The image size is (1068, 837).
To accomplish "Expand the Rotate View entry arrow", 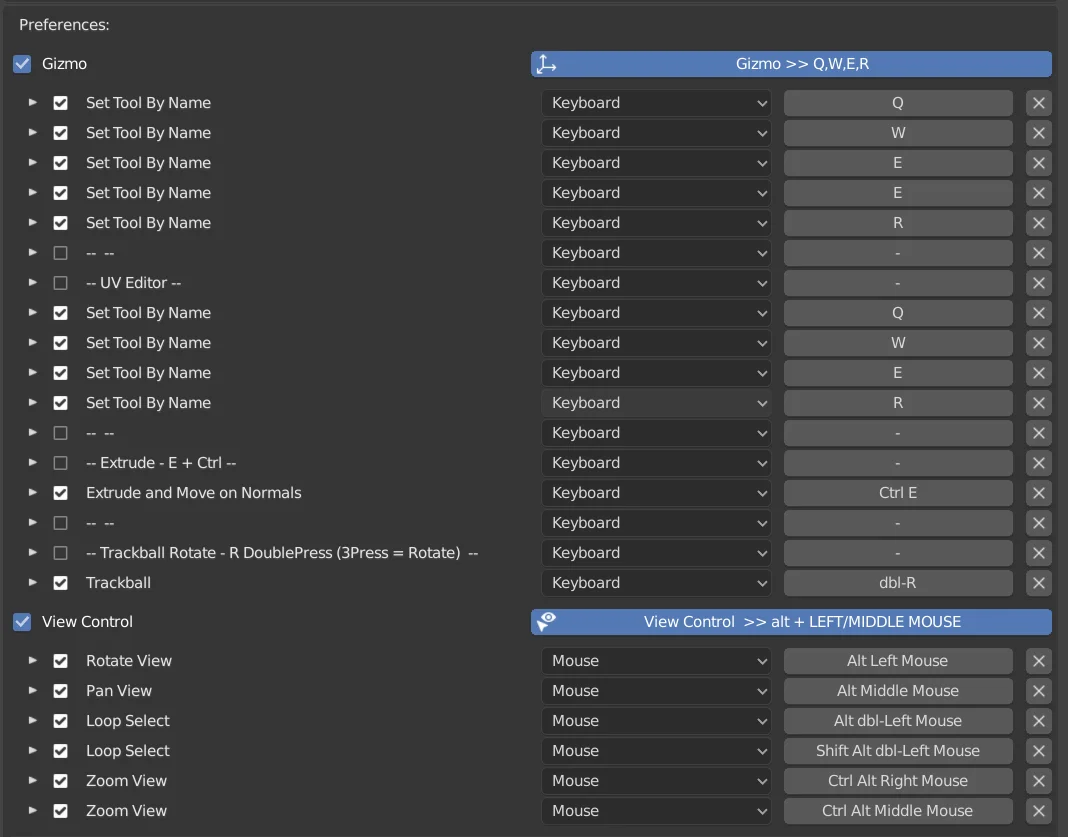I will 32,661.
